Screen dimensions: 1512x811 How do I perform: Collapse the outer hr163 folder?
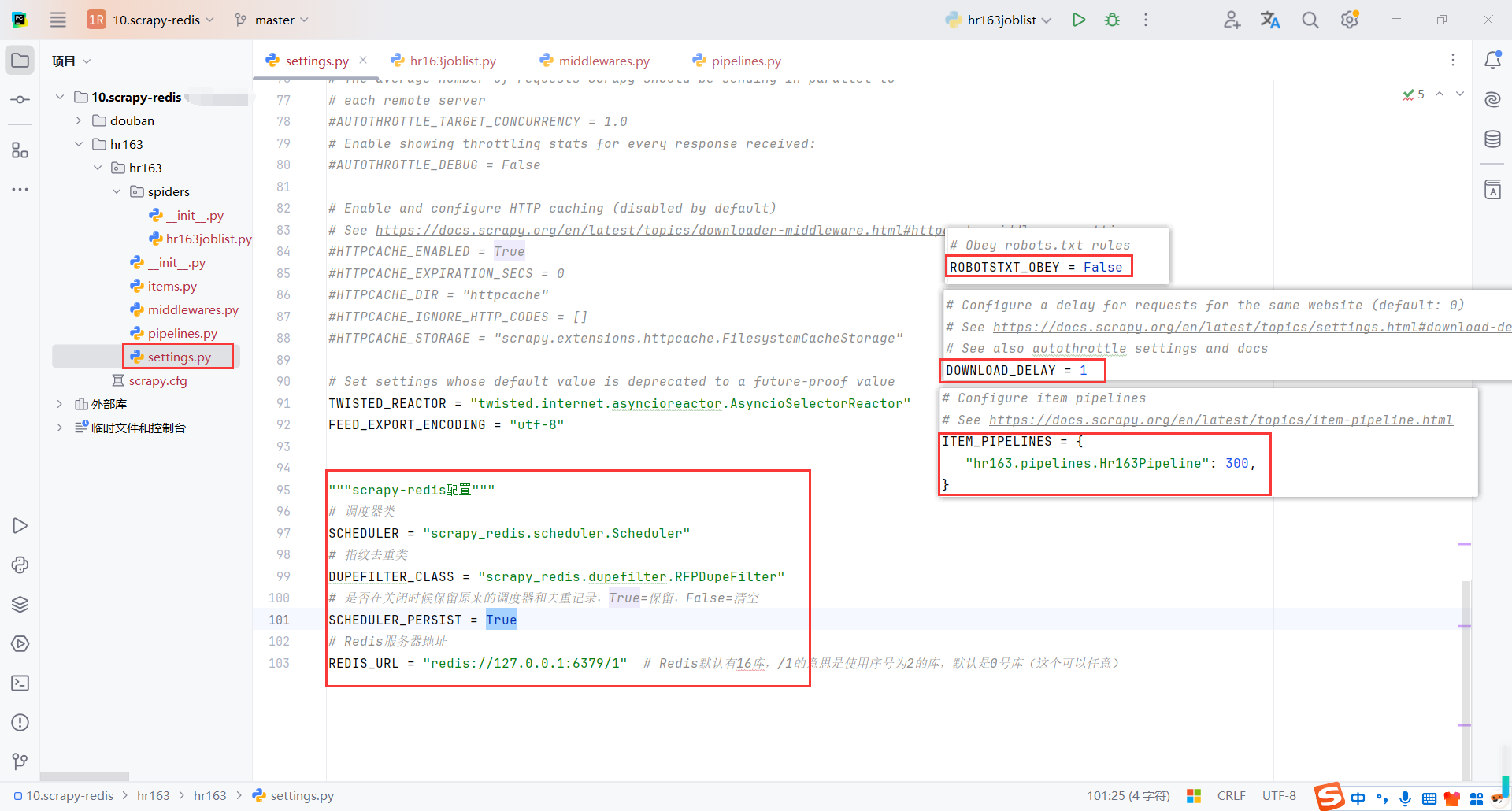(79, 144)
